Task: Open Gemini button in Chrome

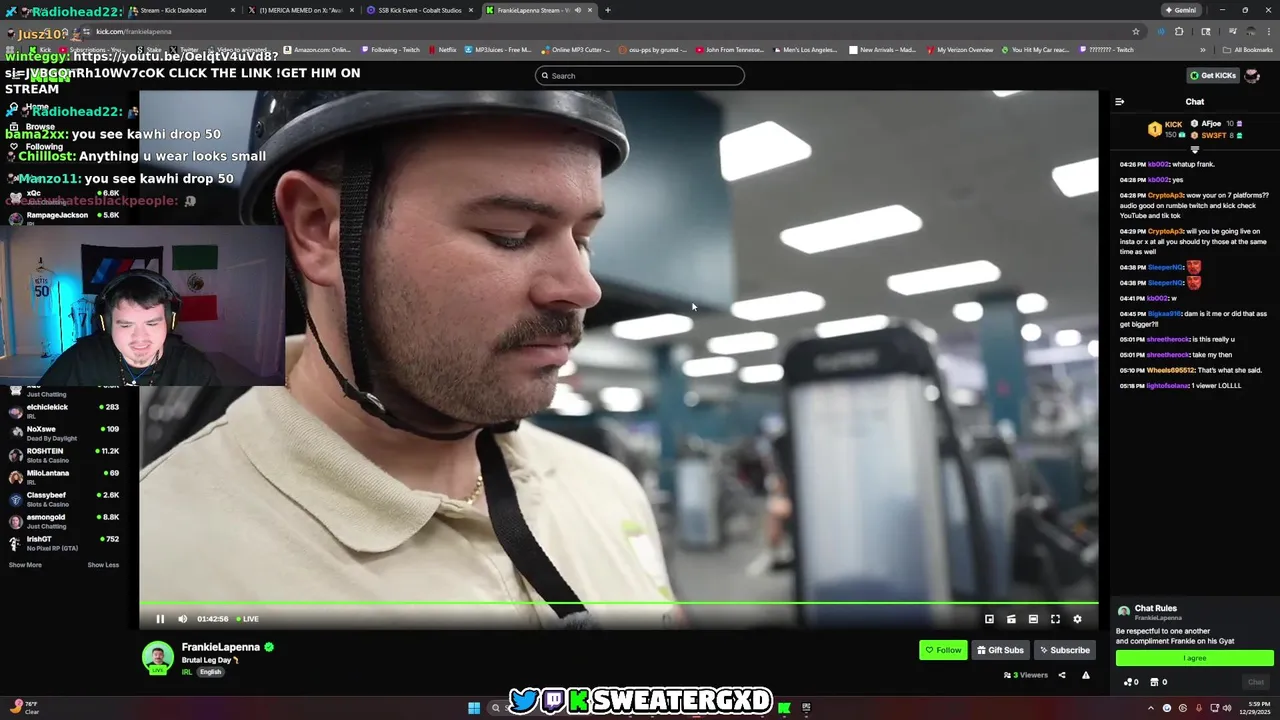Action: [x=1180, y=10]
